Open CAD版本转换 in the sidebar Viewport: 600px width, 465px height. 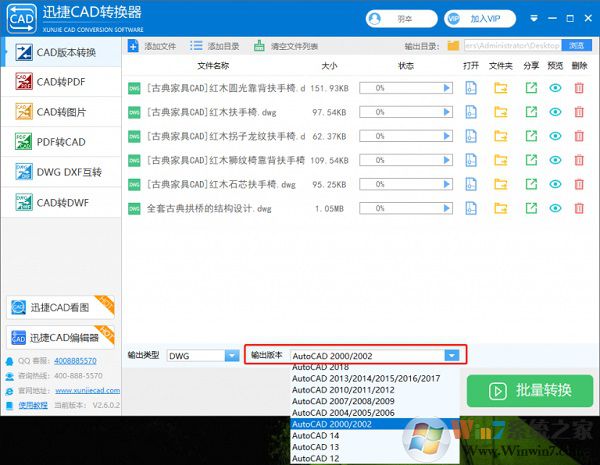pyautogui.click(x=62, y=52)
